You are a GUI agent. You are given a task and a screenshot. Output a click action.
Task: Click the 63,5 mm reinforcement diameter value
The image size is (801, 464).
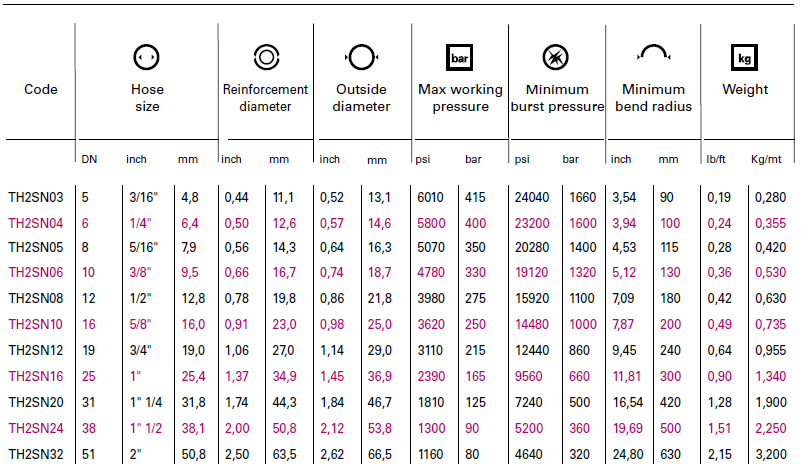tap(284, 454)
